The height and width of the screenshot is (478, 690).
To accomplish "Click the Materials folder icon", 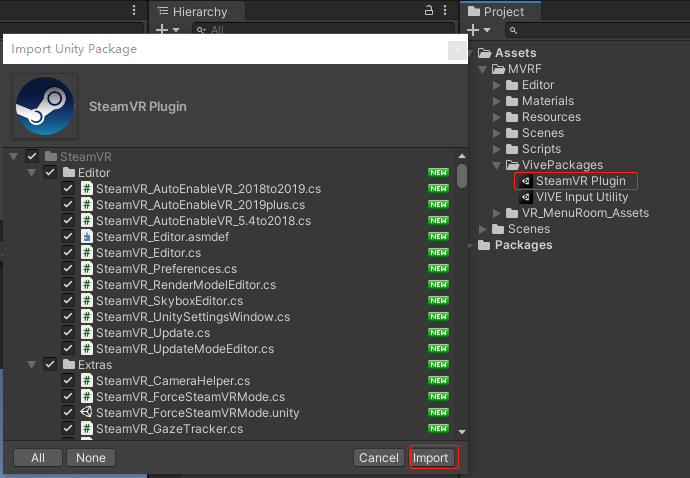I will coord(512,101).
